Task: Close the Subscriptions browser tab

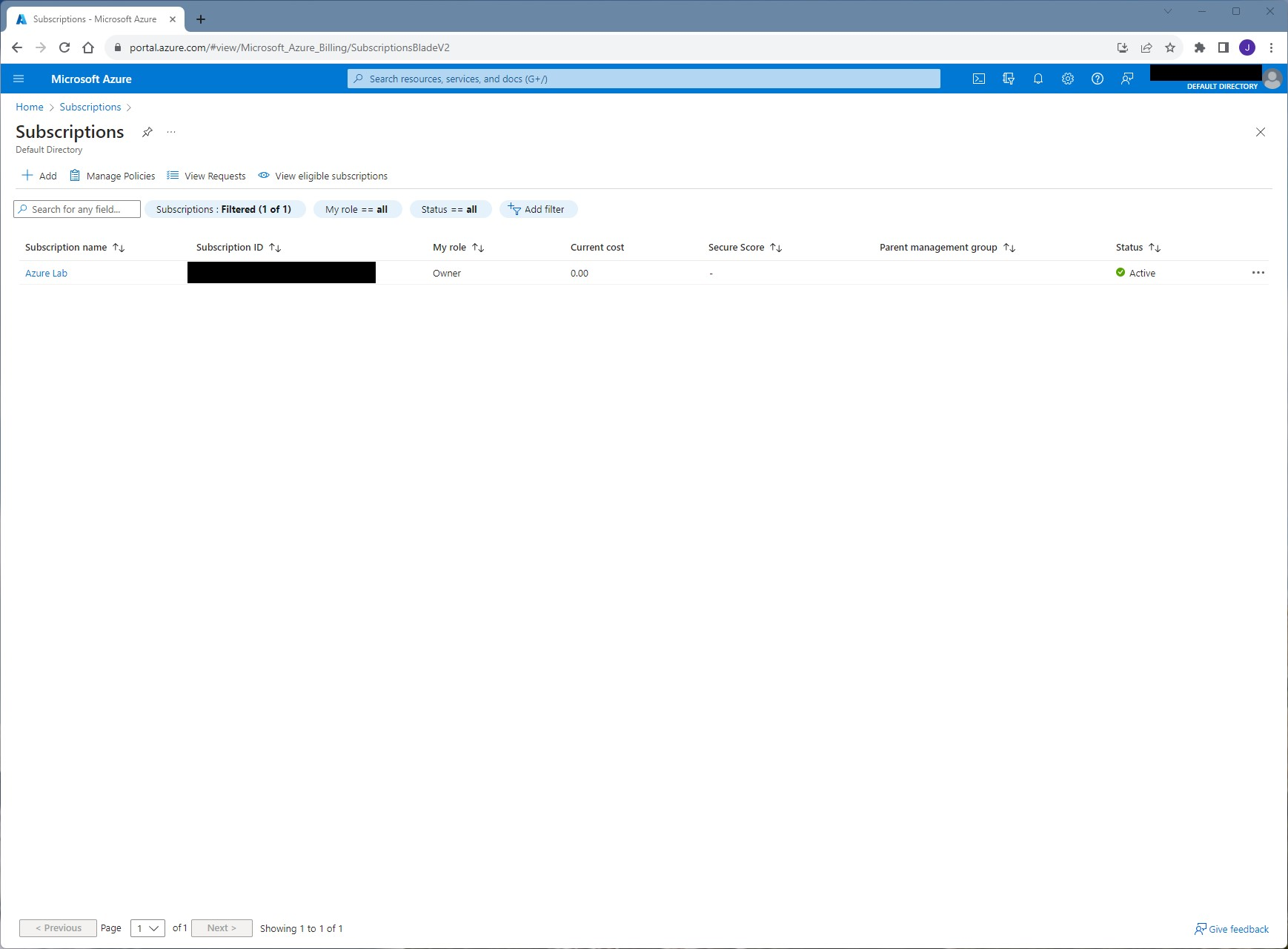Action: [173, 19]
